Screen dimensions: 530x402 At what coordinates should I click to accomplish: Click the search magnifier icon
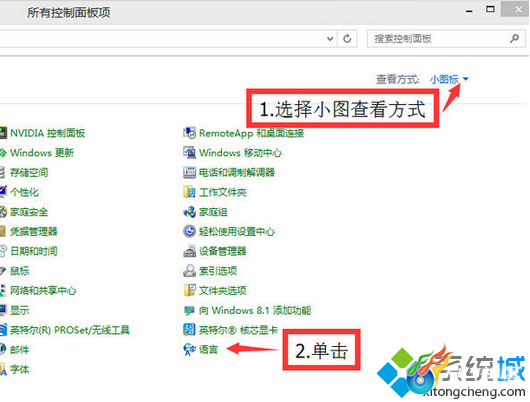pos(514,39)
